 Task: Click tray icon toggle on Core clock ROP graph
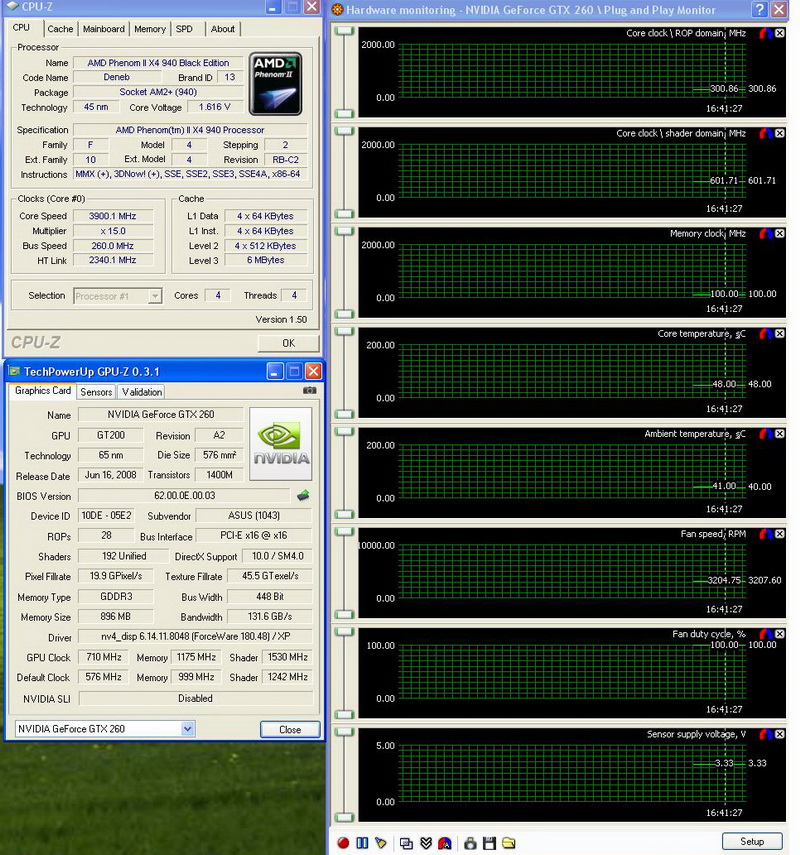click(766, 33)
